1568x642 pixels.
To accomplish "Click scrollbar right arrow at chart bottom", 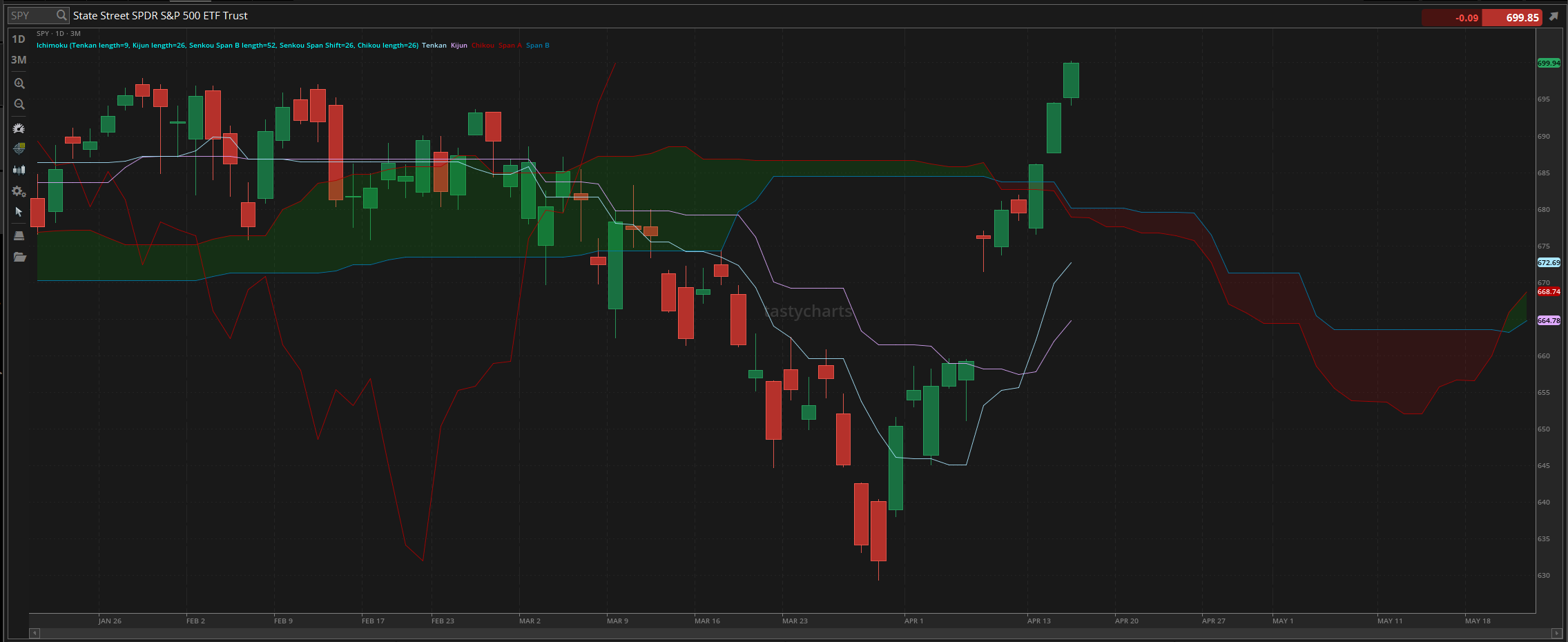I will coord(1556,633).
